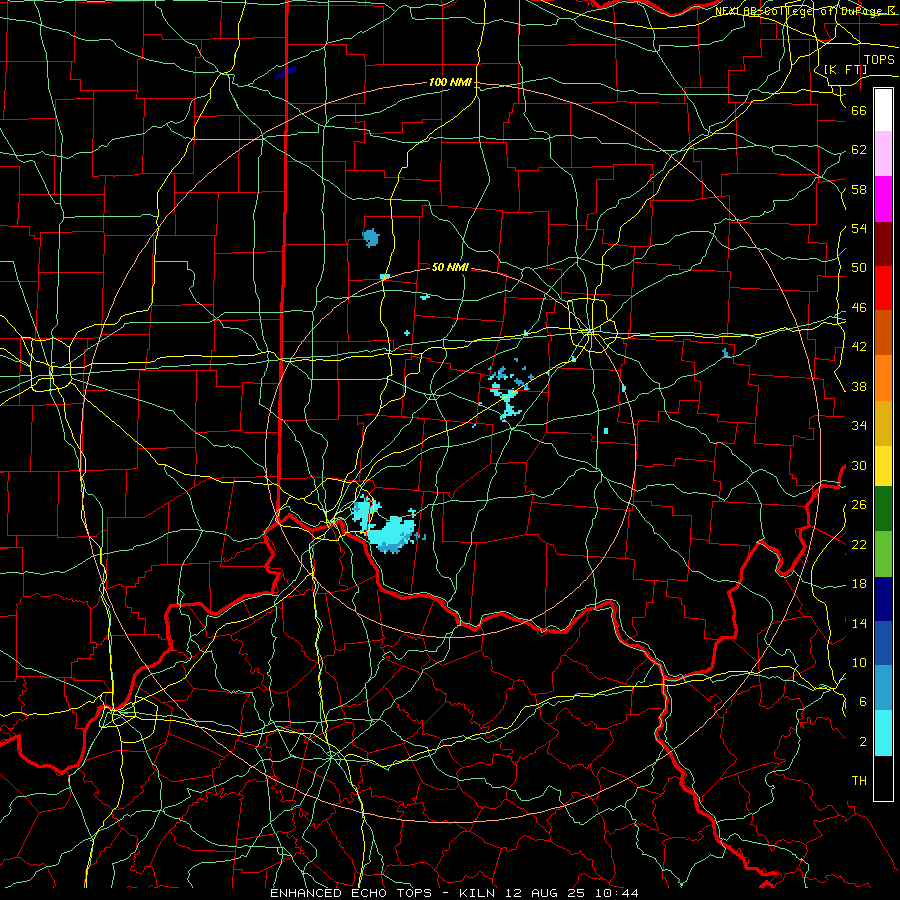Choose the gold legend swatch
900x900 pixels.
(x=883, y=424)
